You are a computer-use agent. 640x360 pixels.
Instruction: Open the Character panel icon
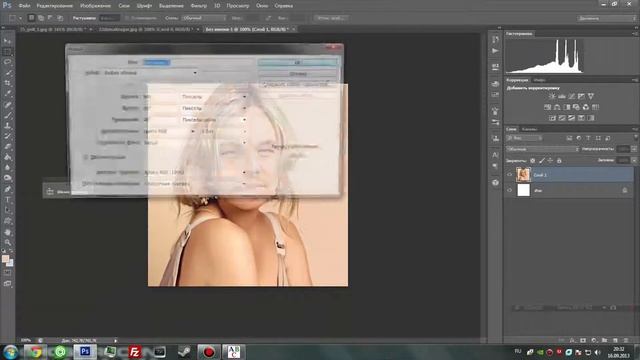495,155
